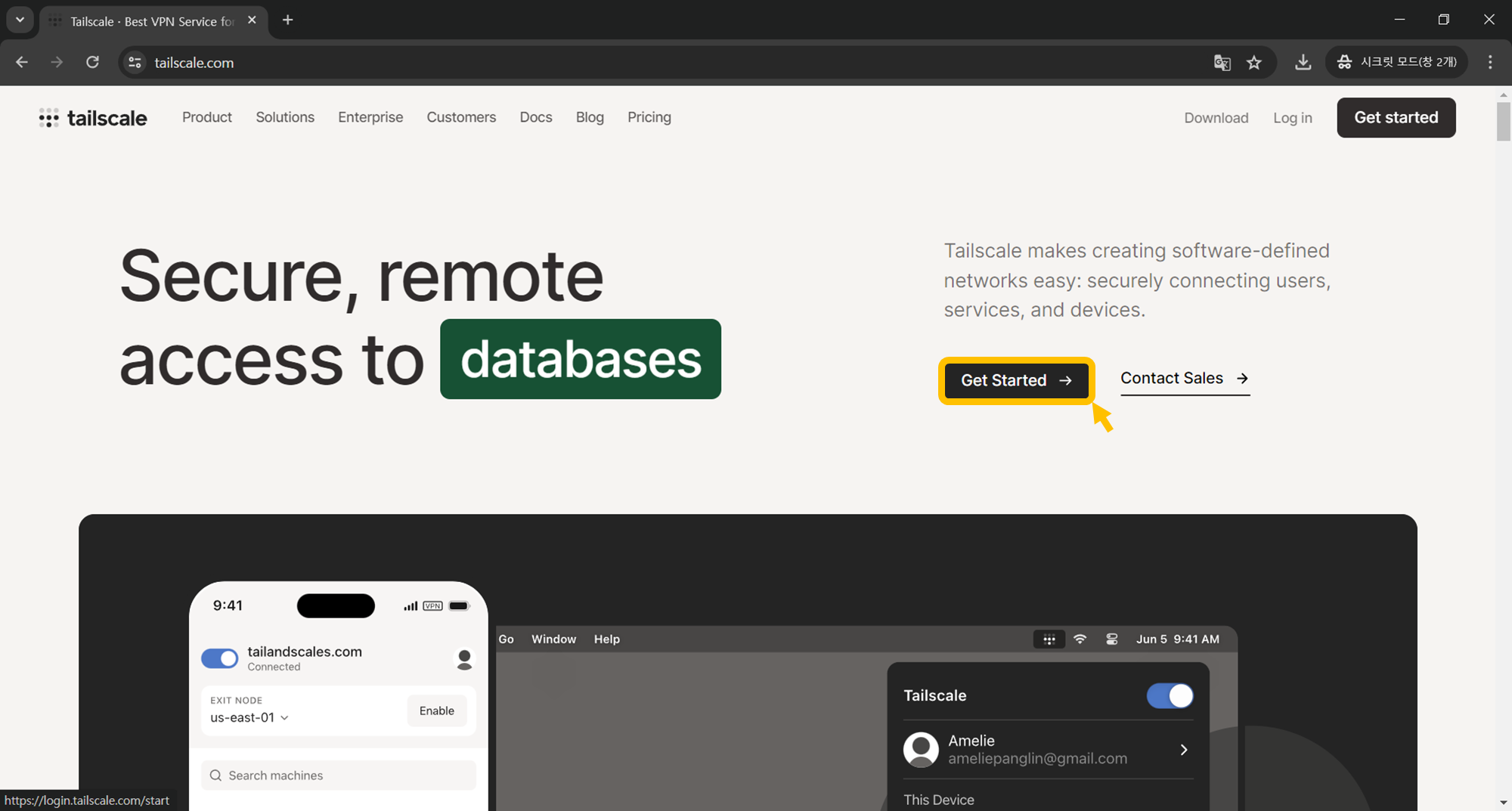The height and width of the screenshot is (811, 1512).
Task: Click the ameliepanglin@gmail.com text
Action: pyautogui.click(x=1037, y=759)
